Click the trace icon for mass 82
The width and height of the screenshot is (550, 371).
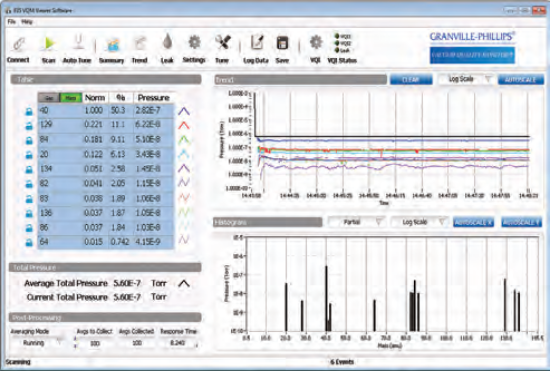(184, 182)
